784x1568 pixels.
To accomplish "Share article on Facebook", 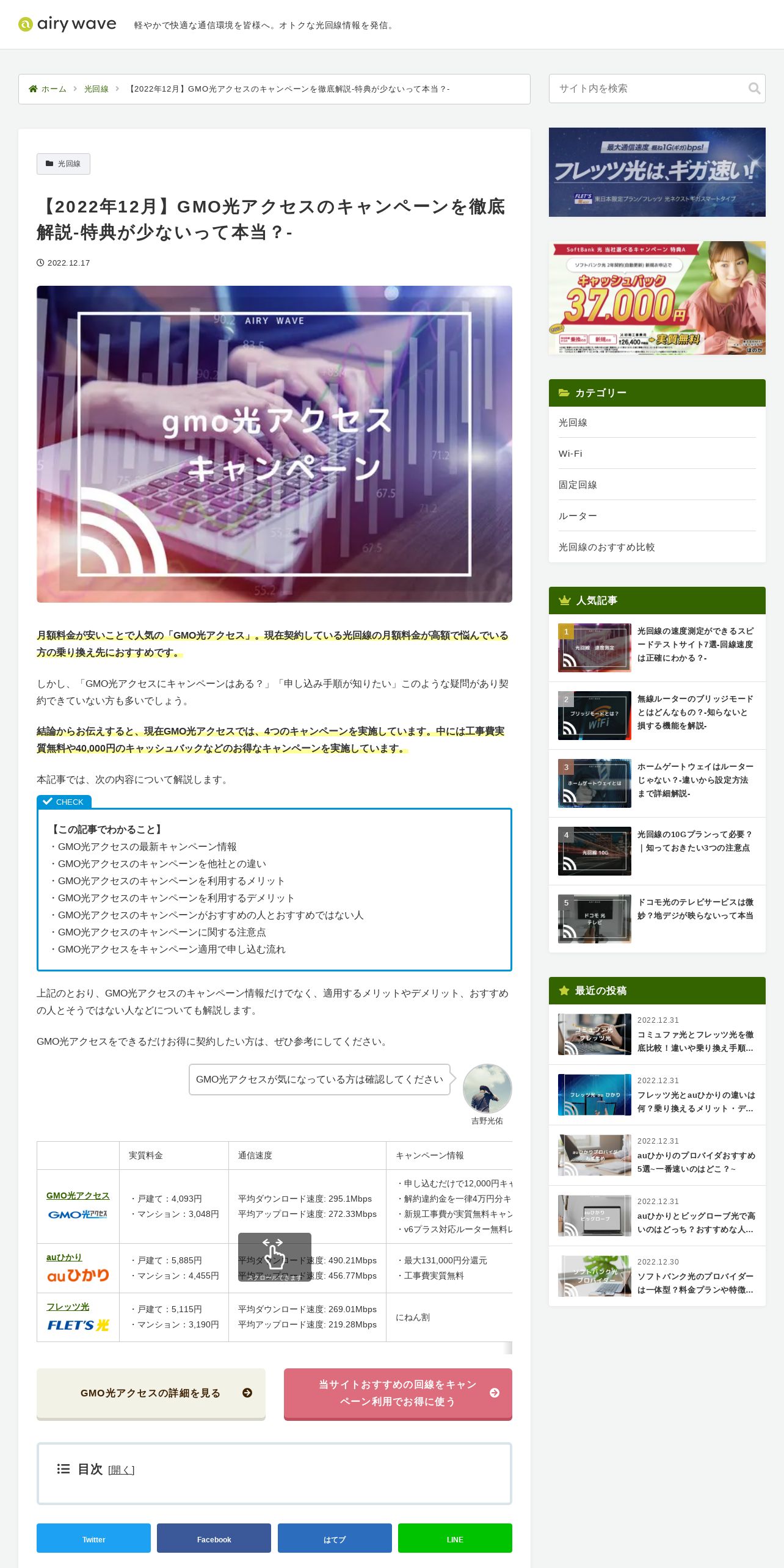I will (x=214, y=1538).
